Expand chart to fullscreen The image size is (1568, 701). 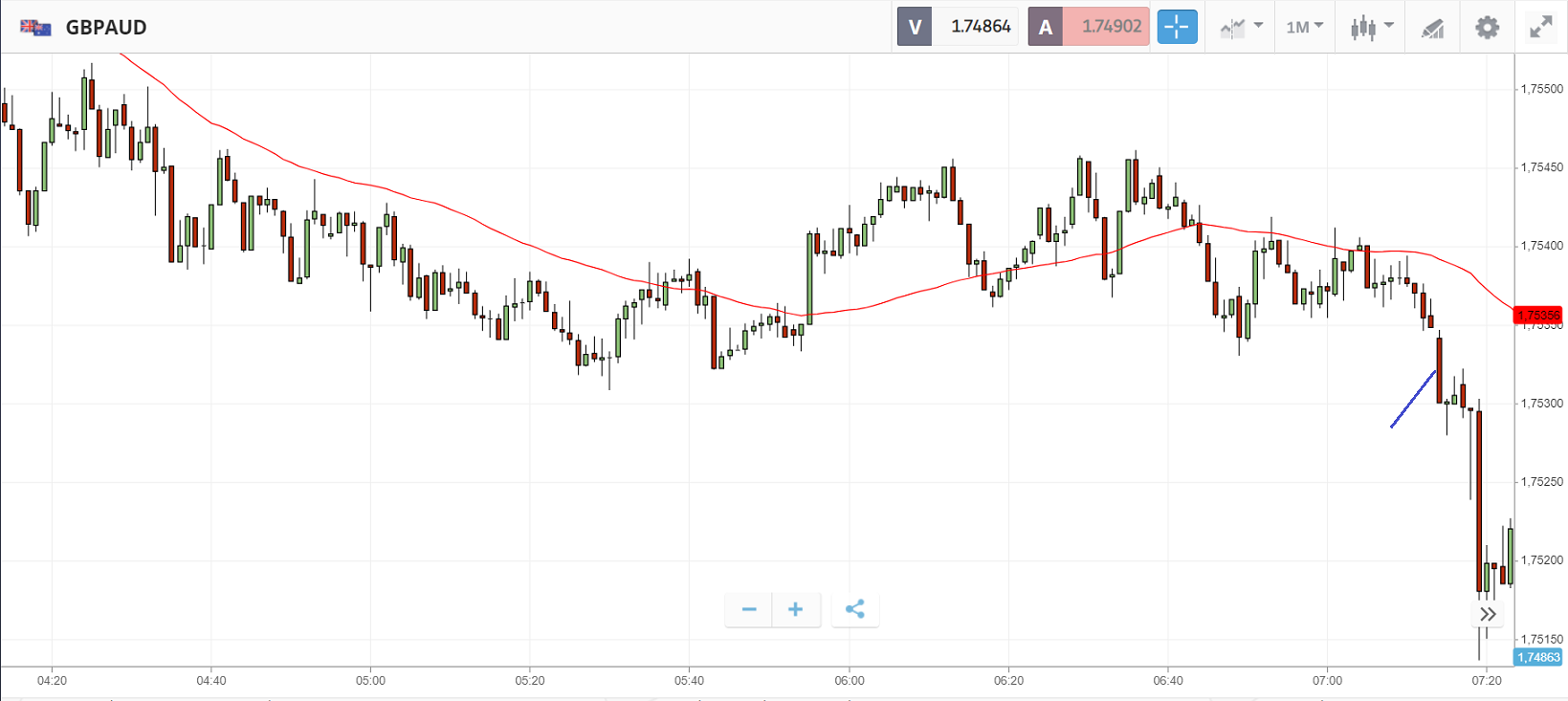click(1540, 27)
